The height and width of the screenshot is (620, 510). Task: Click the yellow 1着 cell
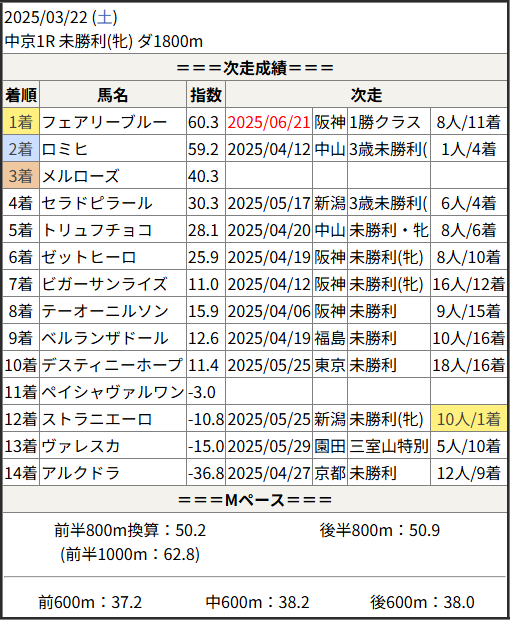tap(21, 121)
